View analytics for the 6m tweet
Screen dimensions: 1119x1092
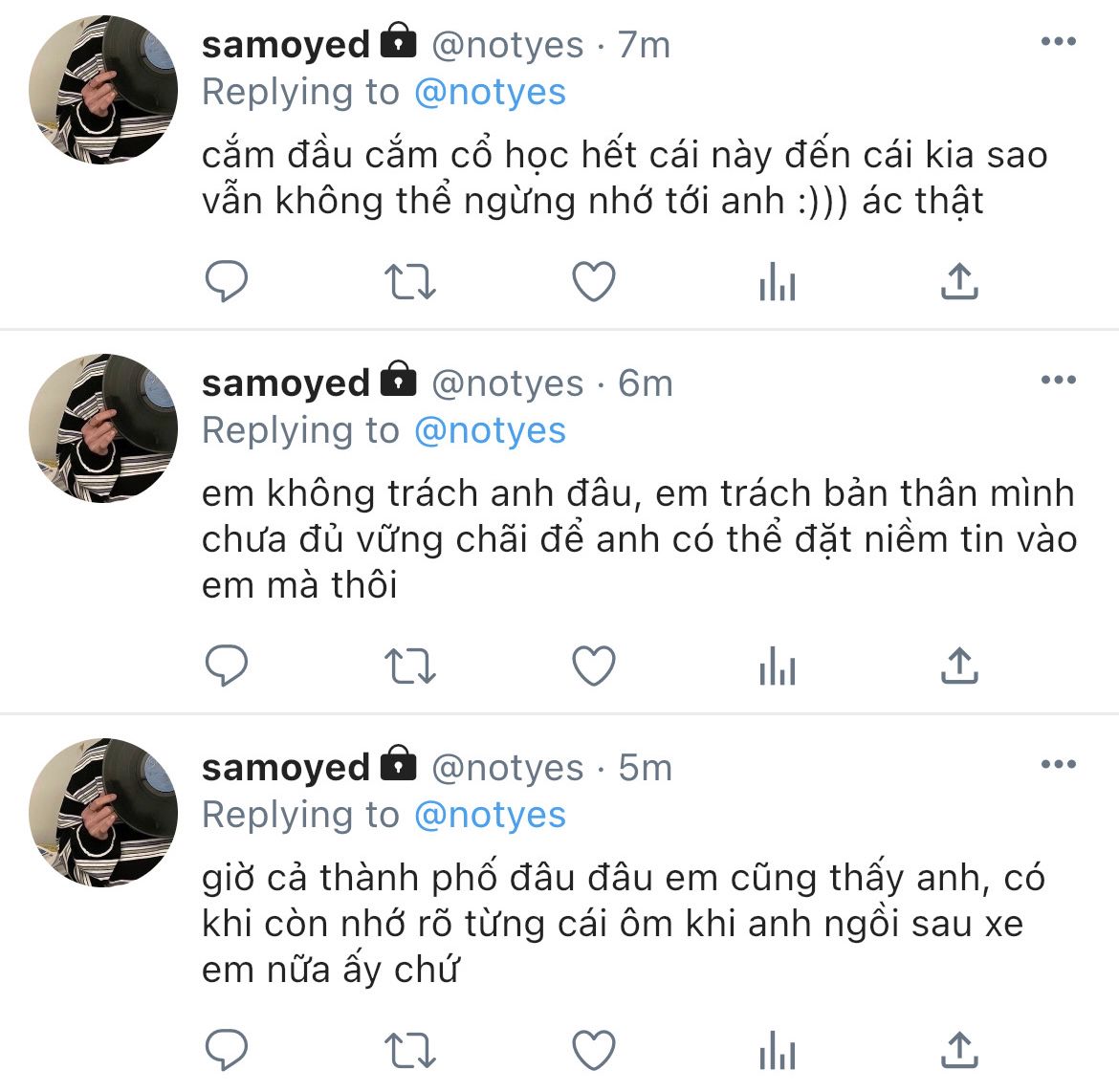pos(778,666)
